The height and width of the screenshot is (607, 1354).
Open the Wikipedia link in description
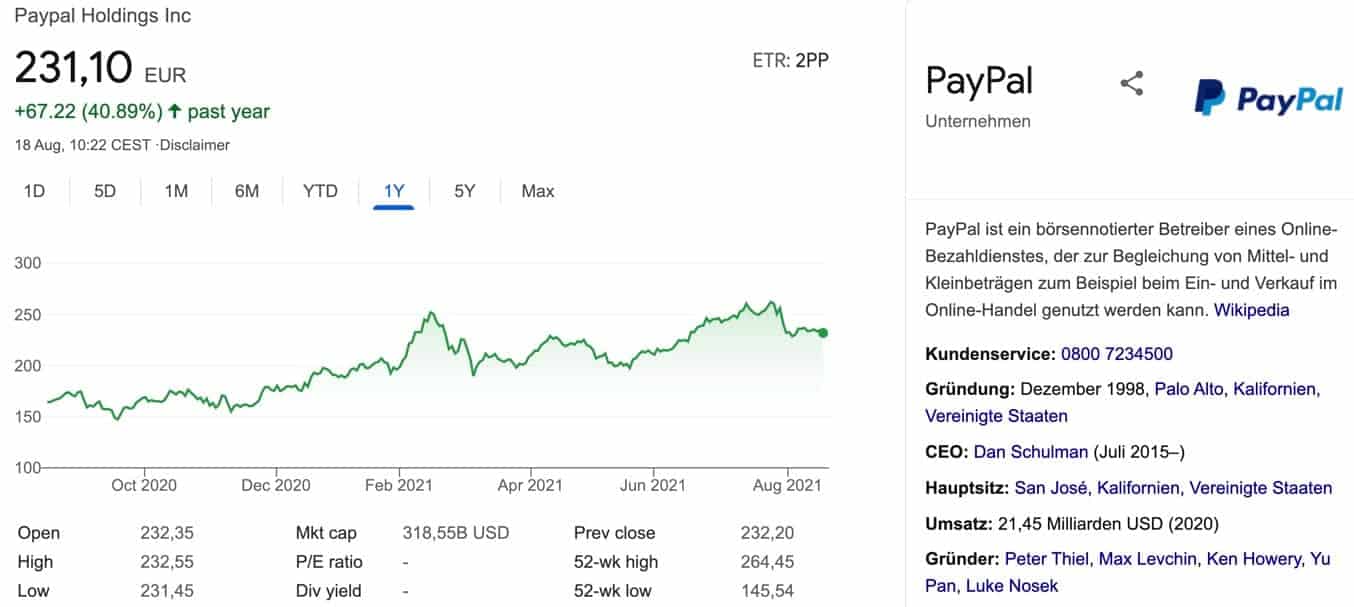point(1251,310)
